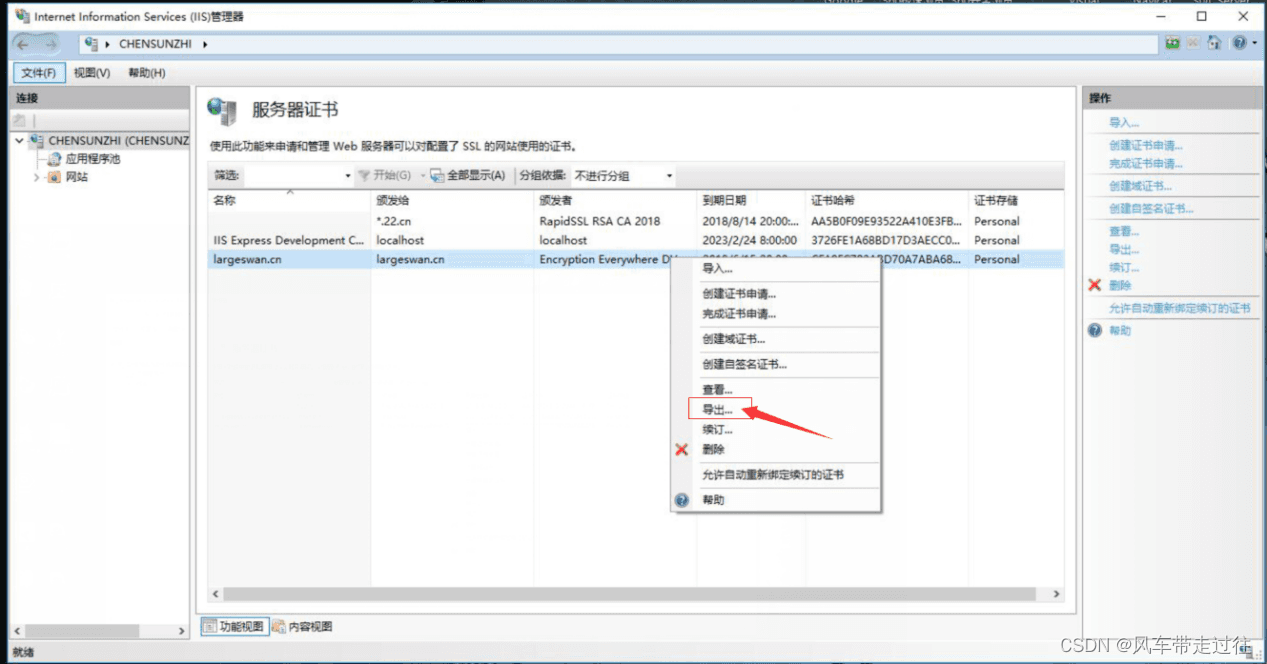Click 创建自签名证书 link in Actions pane
This screenshot has width=1267, height=664.
(1150, 209)
